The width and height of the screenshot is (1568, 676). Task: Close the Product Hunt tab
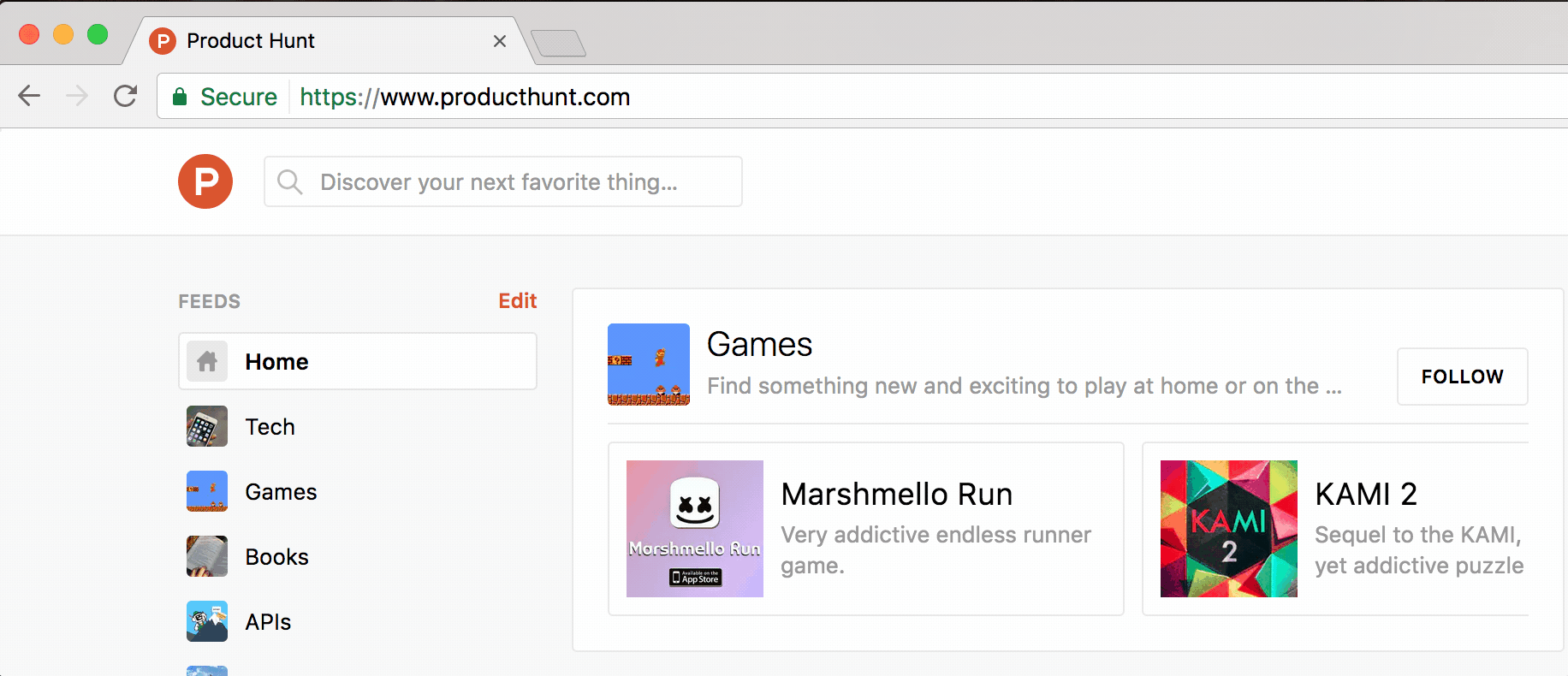click(500, 41)
